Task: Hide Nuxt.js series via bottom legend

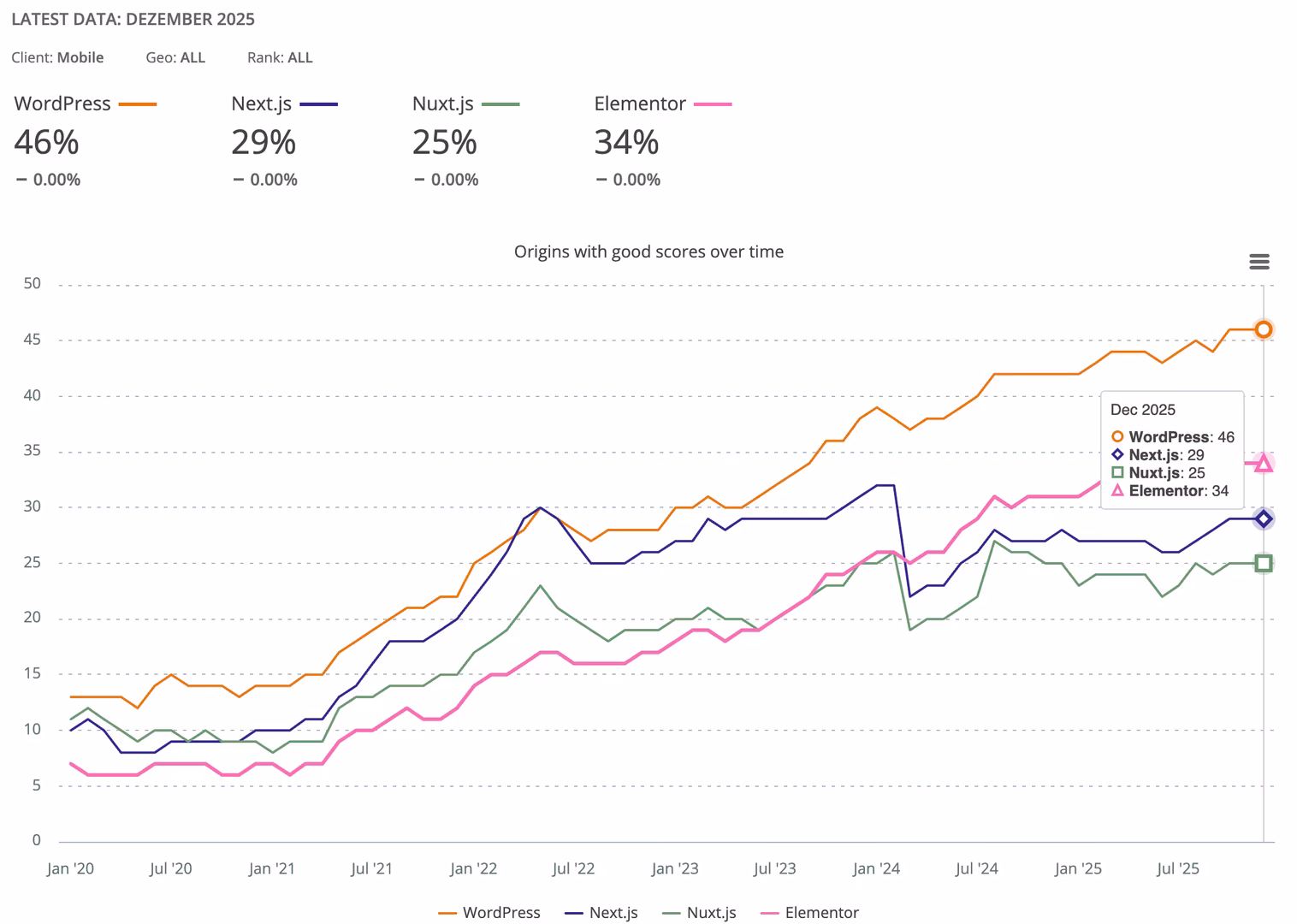Action: 700,913
